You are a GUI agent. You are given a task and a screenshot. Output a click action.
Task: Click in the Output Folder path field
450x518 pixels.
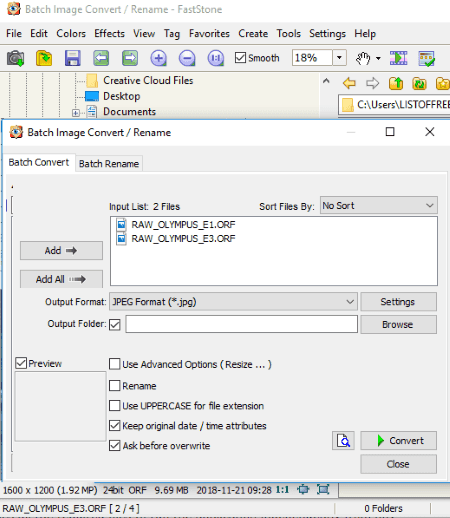click(x=242, y=324)
